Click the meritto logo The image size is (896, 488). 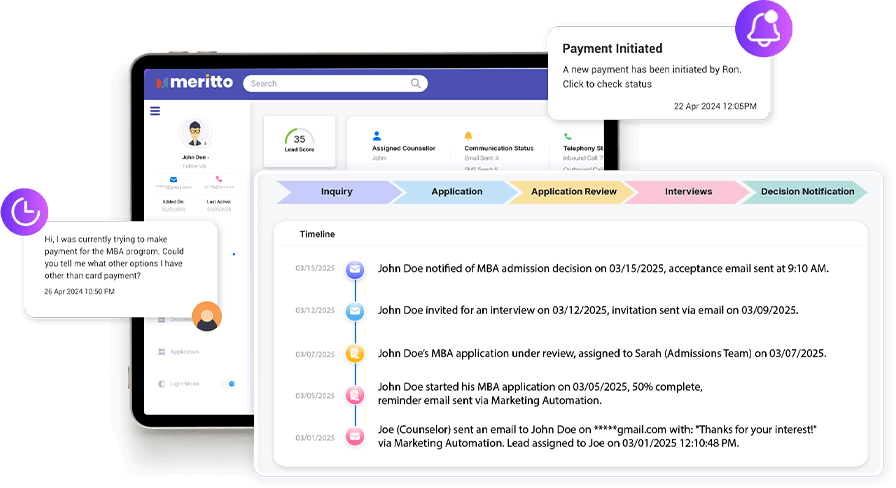(195, 82)
